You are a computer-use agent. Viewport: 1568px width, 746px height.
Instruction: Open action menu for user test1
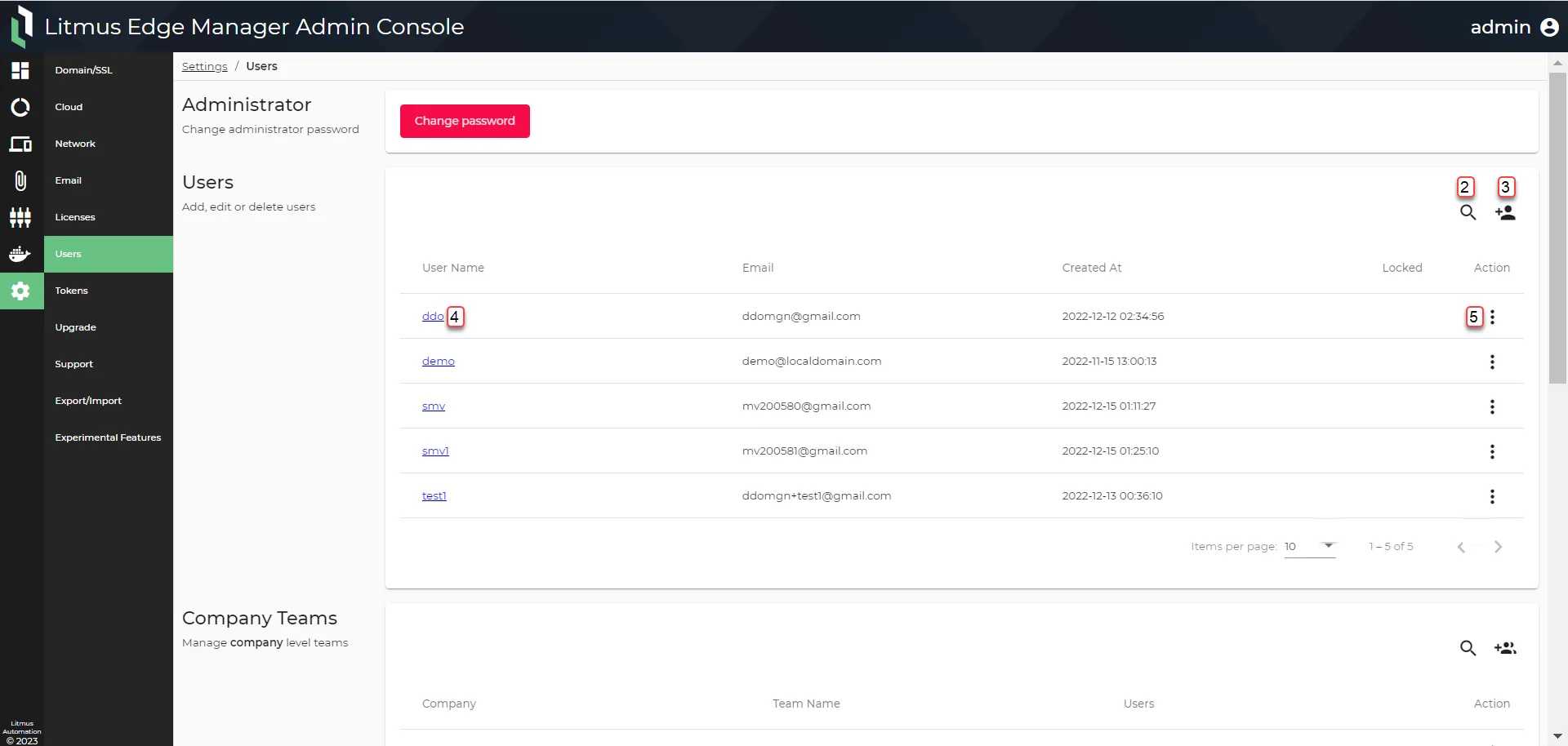(1492, 496)
